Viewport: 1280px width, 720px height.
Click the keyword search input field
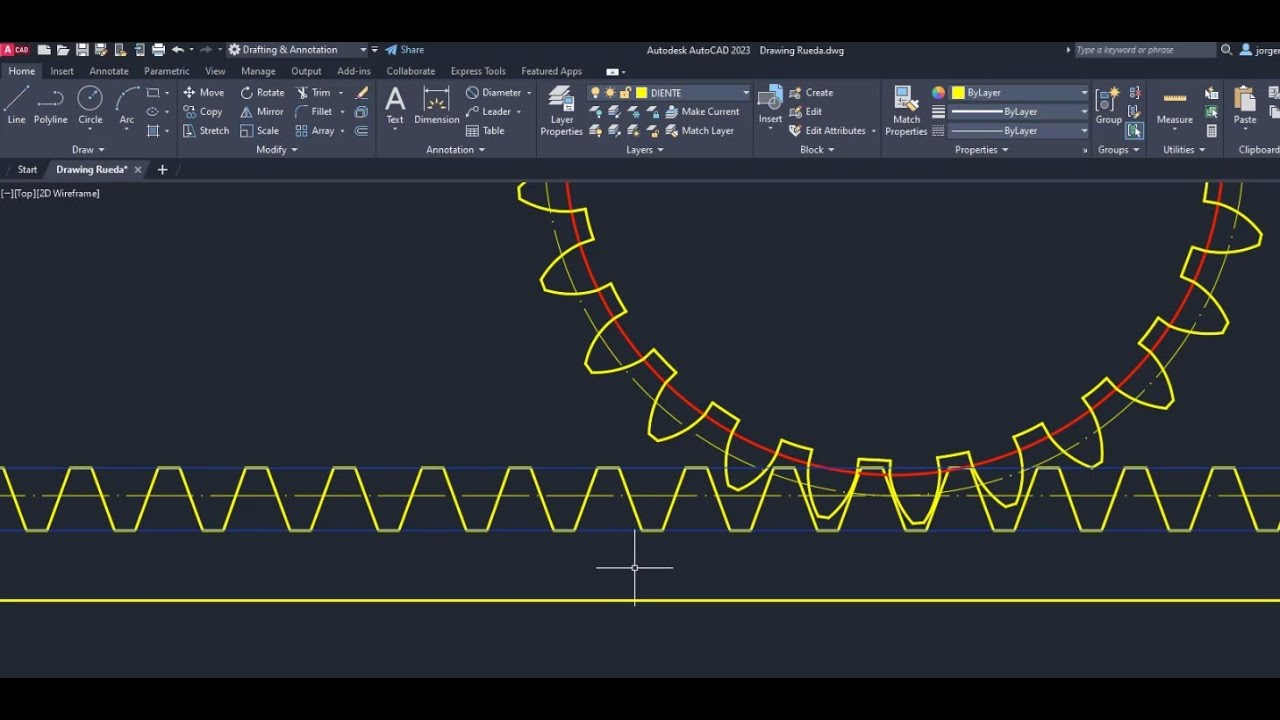(x=1145, y=49)
